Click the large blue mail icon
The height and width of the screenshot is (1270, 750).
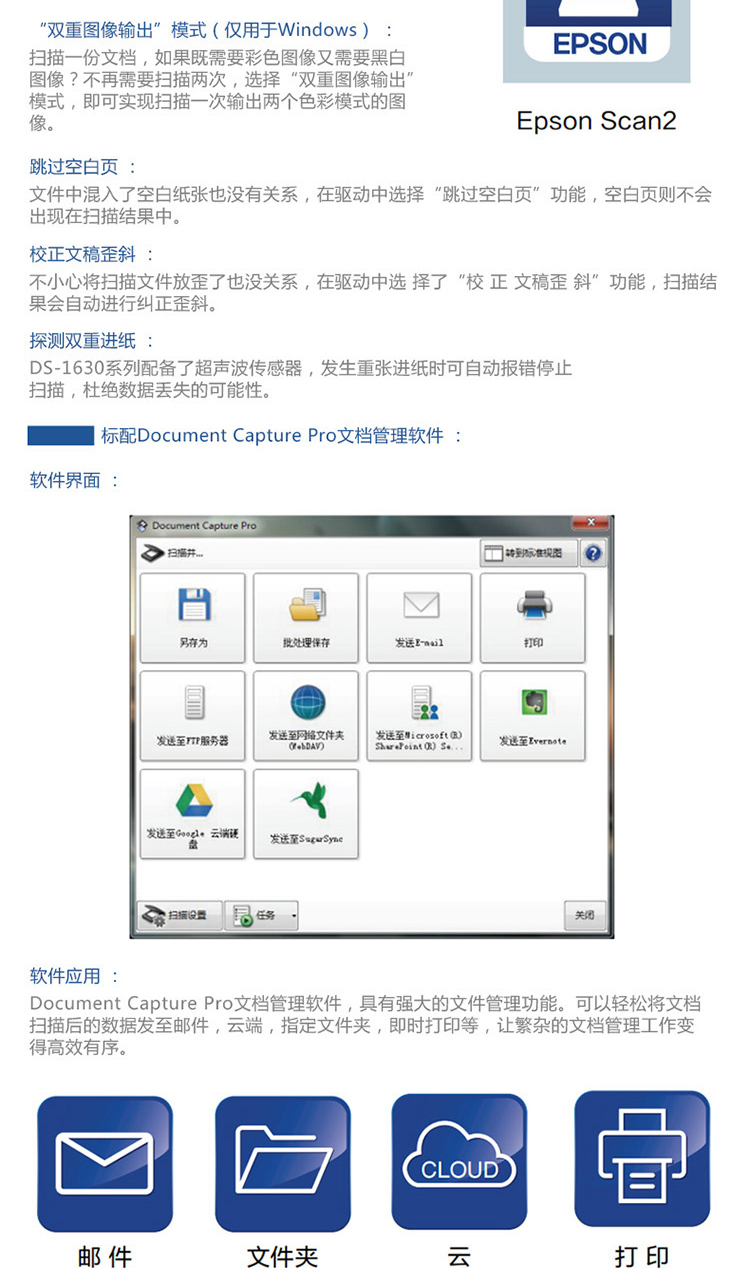click(105, 1162)
